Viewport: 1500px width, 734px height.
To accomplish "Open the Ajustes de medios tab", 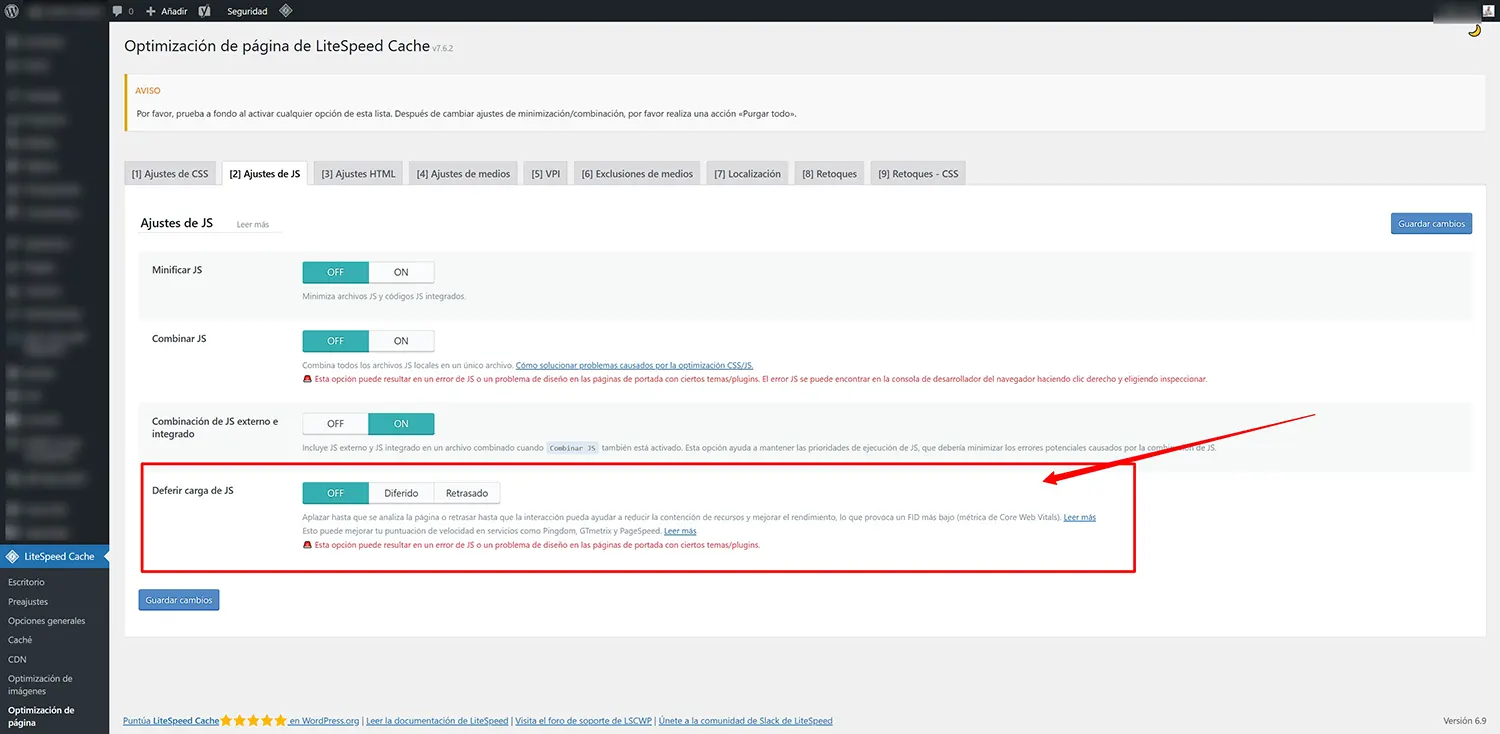I will pos(463,174).
